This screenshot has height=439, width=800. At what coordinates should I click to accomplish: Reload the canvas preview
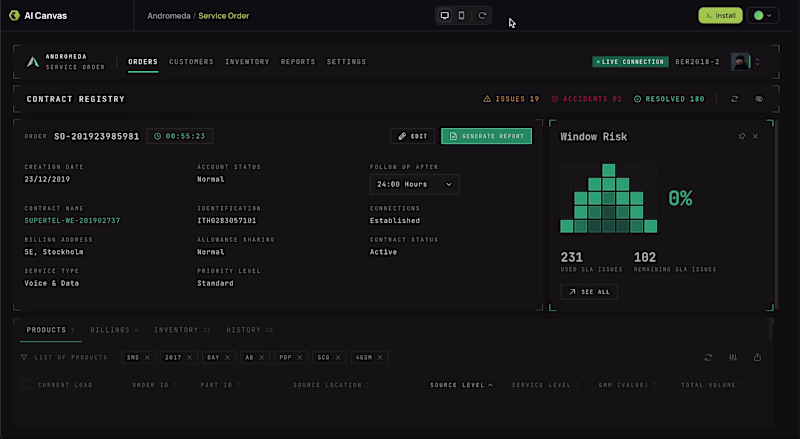coord(482,15)
